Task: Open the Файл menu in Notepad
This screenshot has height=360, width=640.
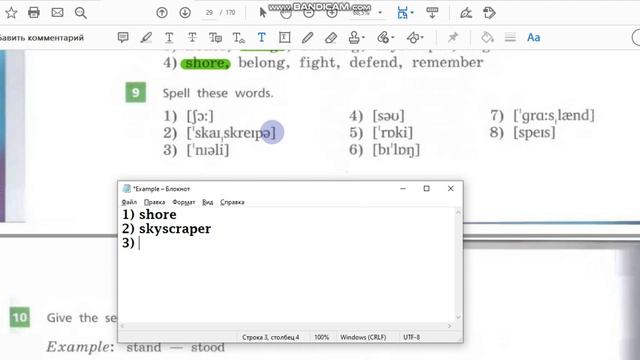Action: tap(129, 202)
